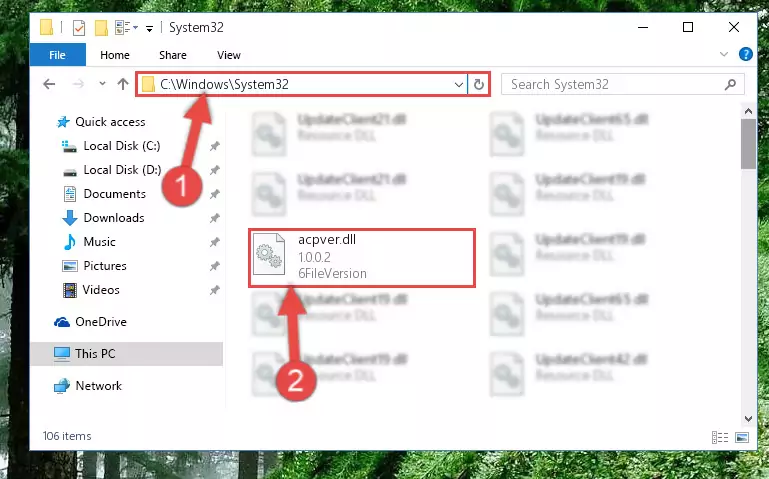Open the Help icon

pos(745,54)
